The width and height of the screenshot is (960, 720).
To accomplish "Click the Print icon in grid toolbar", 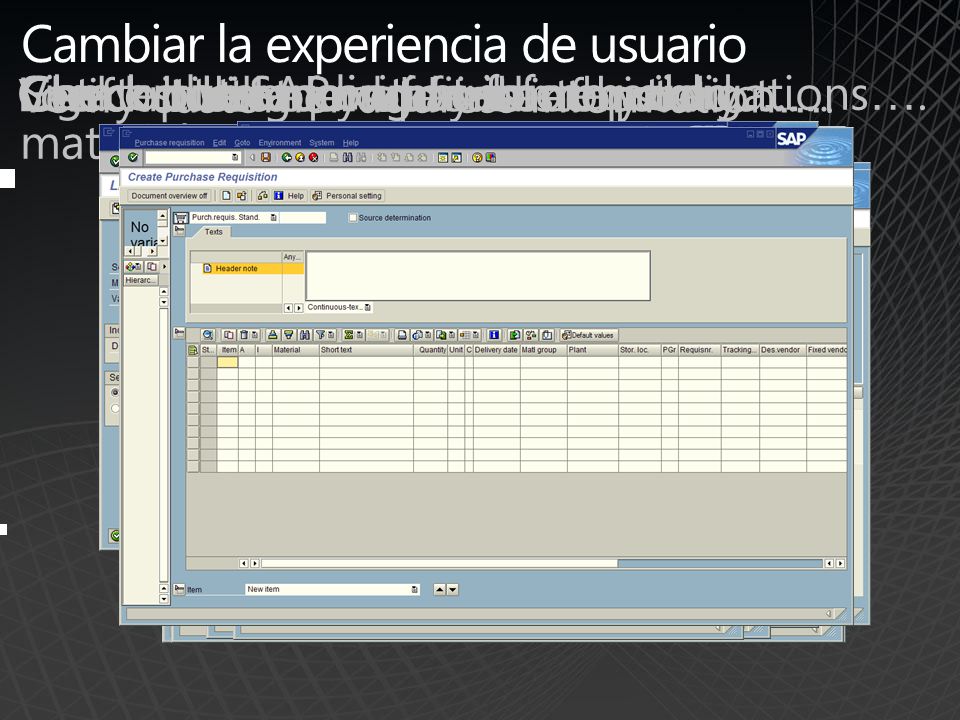I will [402, 335].
